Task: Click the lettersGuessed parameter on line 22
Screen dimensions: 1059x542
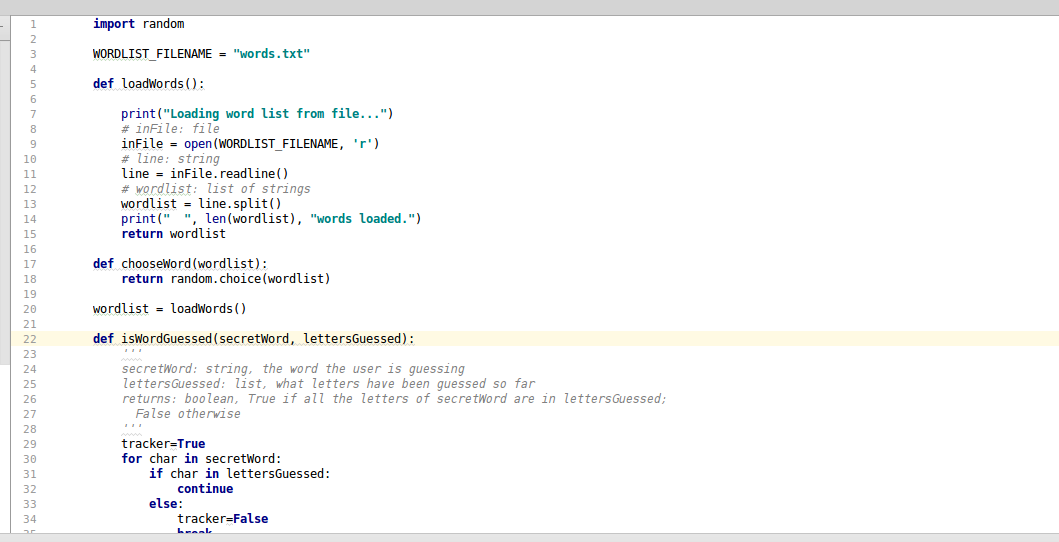Action: click(x=352, y=339)
